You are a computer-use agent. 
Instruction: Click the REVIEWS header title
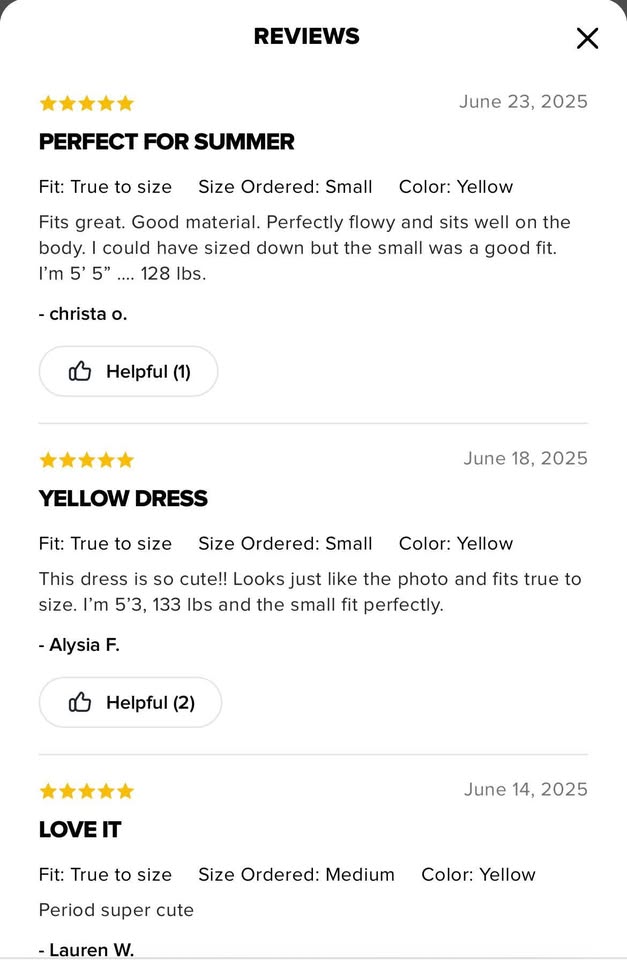(x=306, y=37)
